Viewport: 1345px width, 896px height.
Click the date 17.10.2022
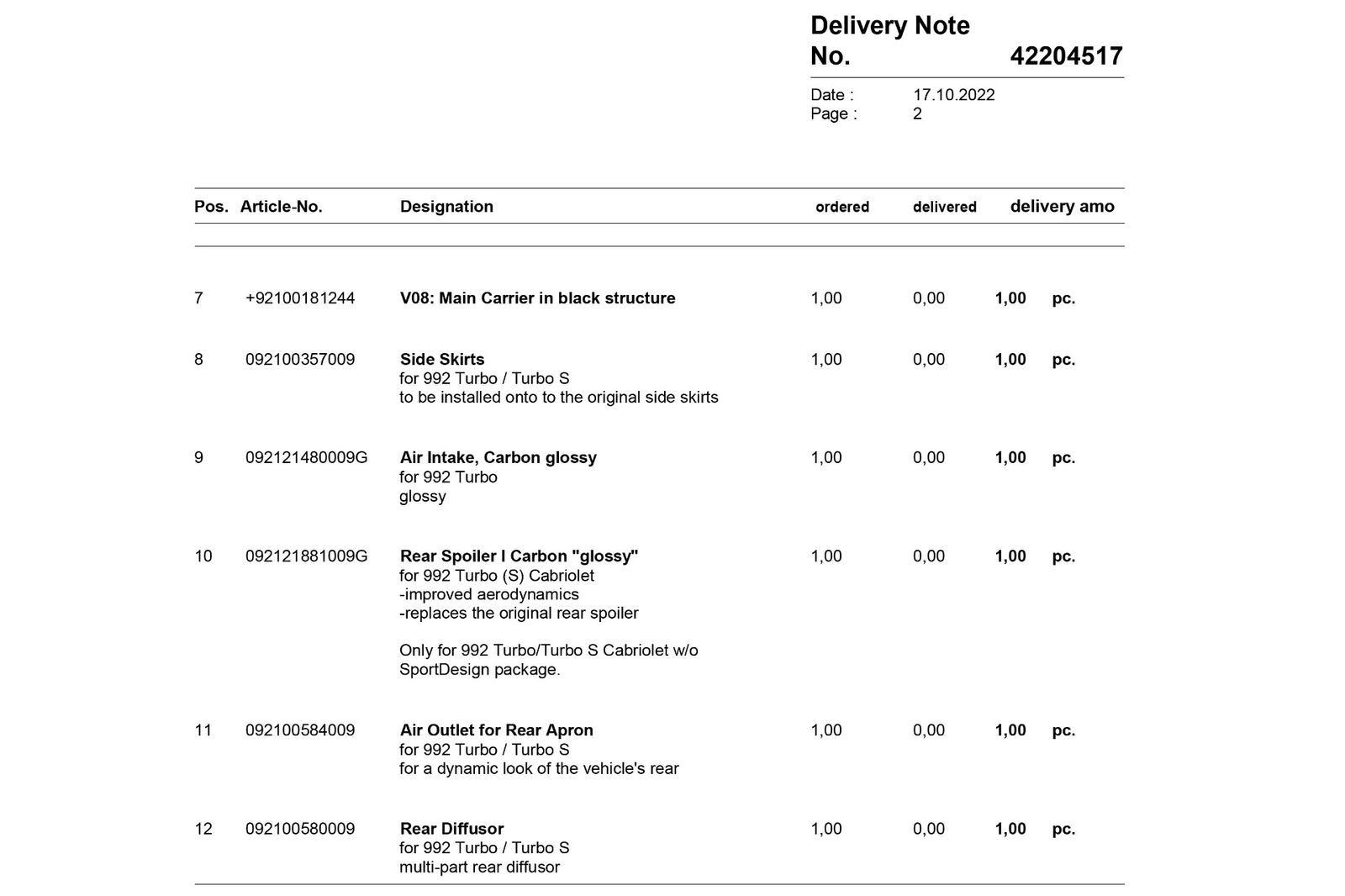point(953,95)
